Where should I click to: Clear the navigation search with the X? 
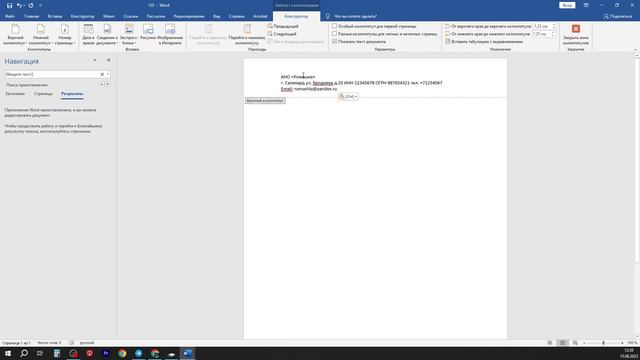(x=102, y=74)
